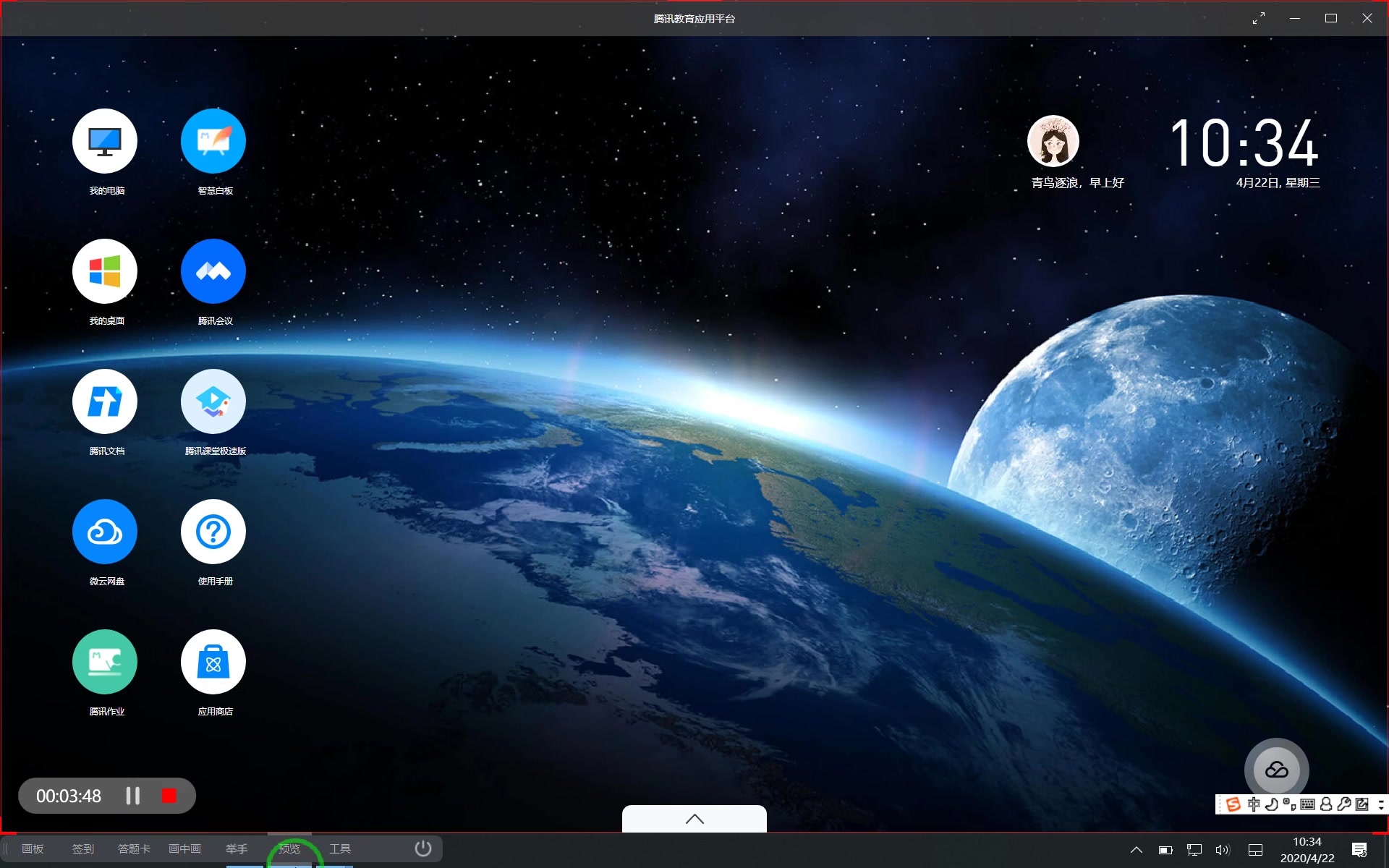Toggle Chinese/English mode 中 in Sogou bar
Image resolution: width=1389 pixels, height=868 pixels.
1254,804
